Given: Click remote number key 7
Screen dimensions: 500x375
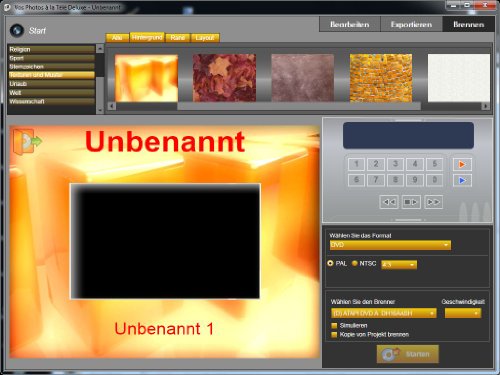Looking at the screenshot, I should (376, 180).
